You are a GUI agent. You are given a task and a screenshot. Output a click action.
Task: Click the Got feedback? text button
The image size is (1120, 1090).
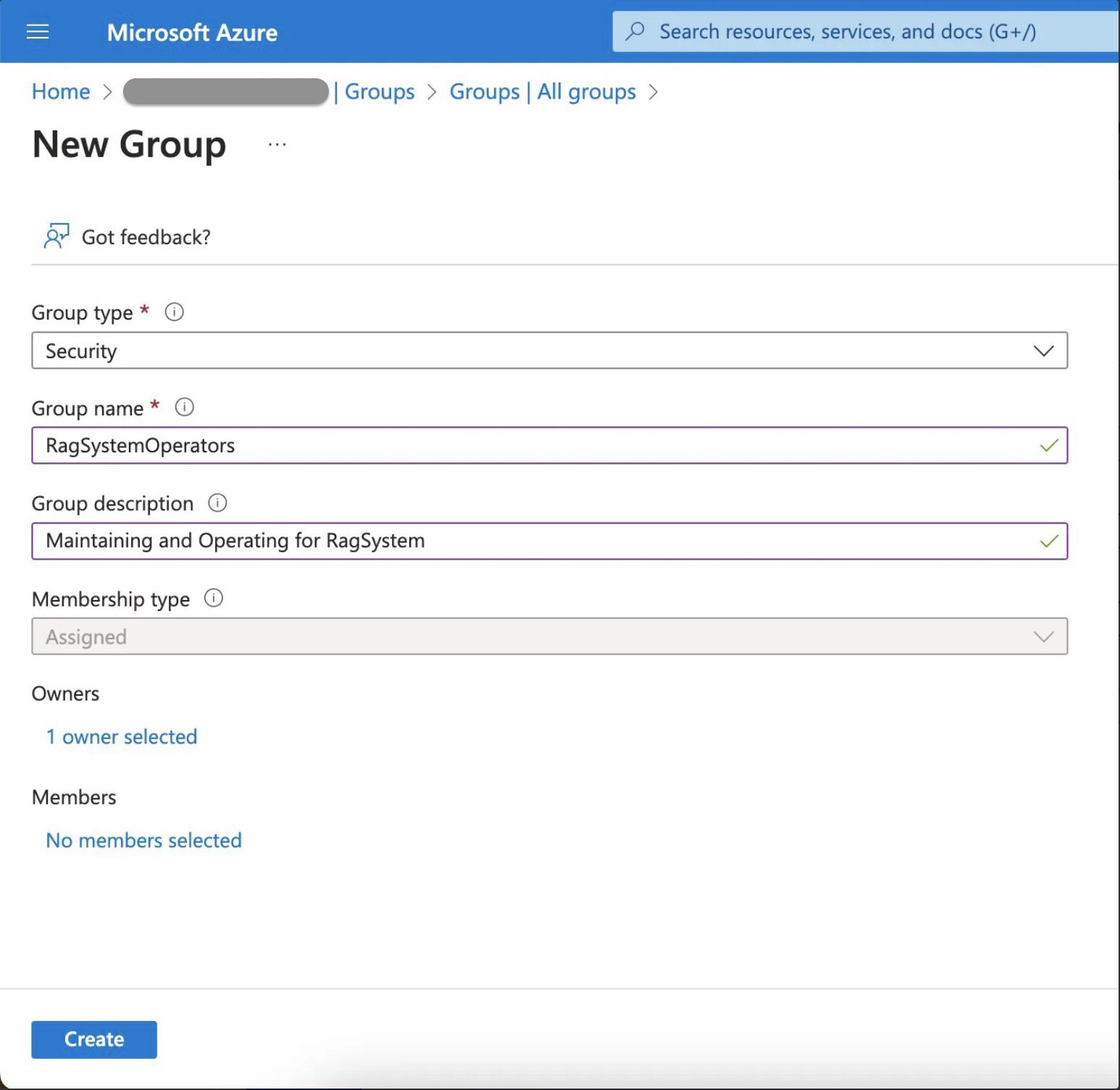click(146, 237)
